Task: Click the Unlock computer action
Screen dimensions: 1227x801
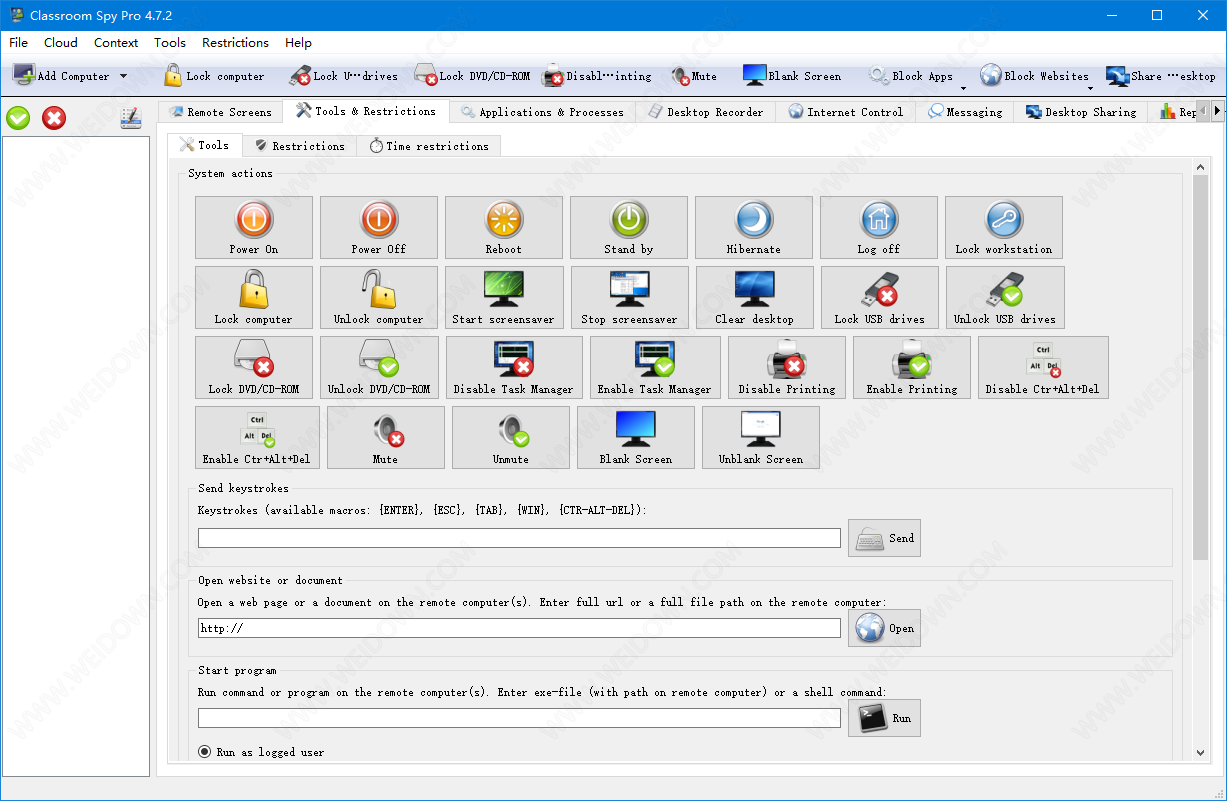Action: [x=379, y=297]
